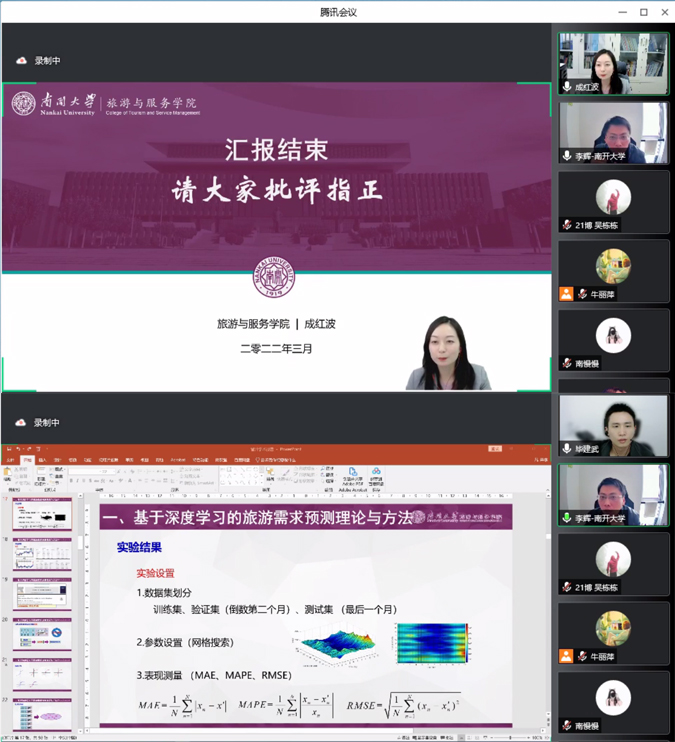The image size is (675, 742).
Task: Select slide 20 thumbnail in slide panel
Action: 42,635
